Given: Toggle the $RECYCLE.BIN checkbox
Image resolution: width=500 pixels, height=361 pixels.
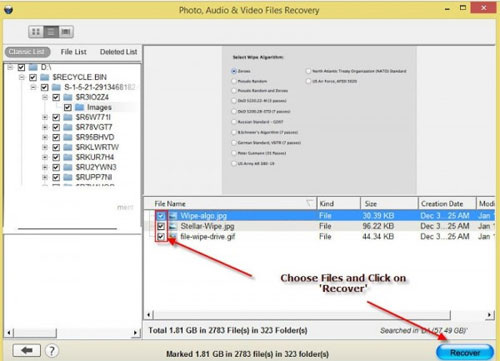Looking at the screenshot, I should pos(33,77).
